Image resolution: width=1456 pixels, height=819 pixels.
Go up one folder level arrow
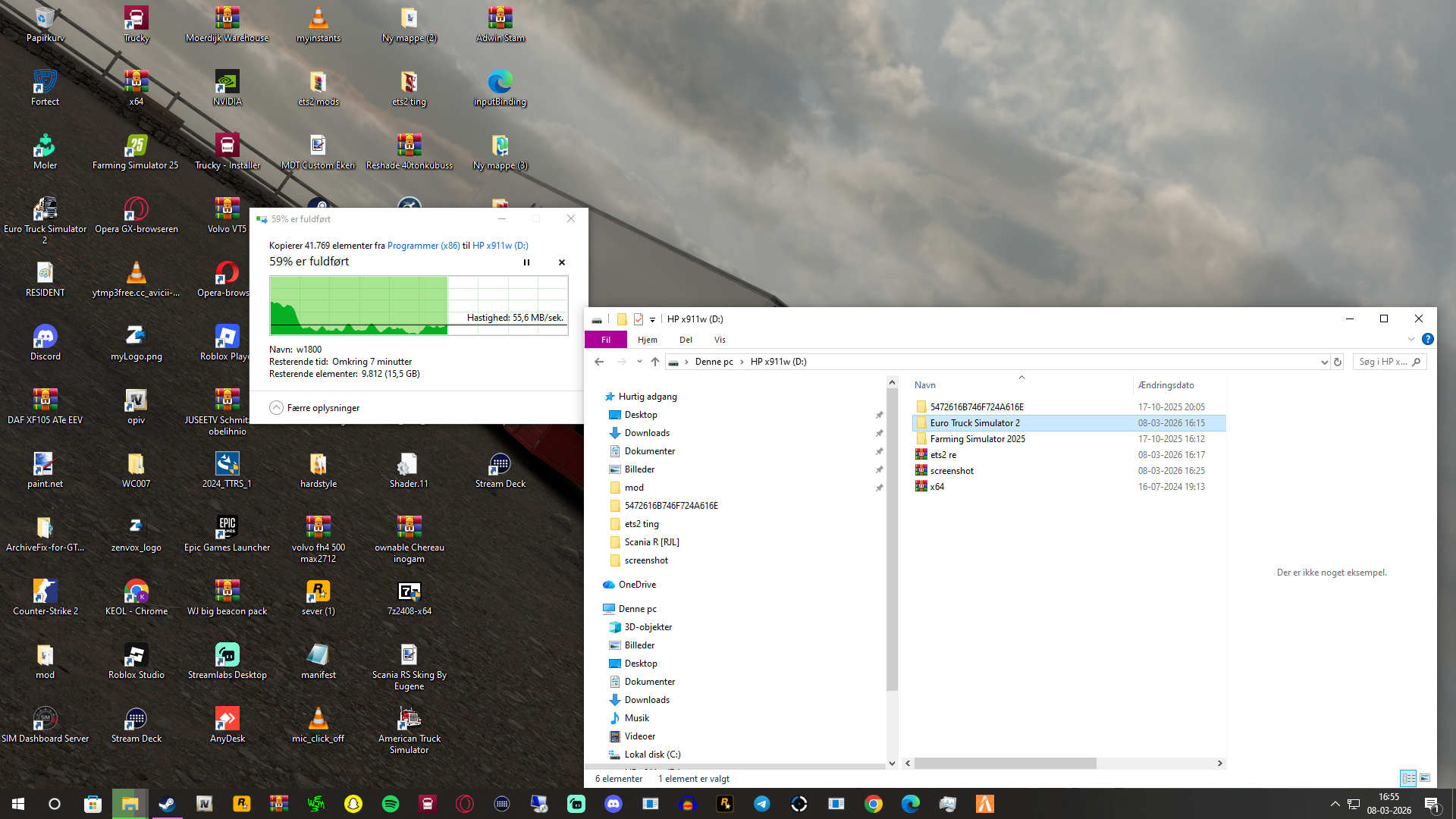pos(655,362)
